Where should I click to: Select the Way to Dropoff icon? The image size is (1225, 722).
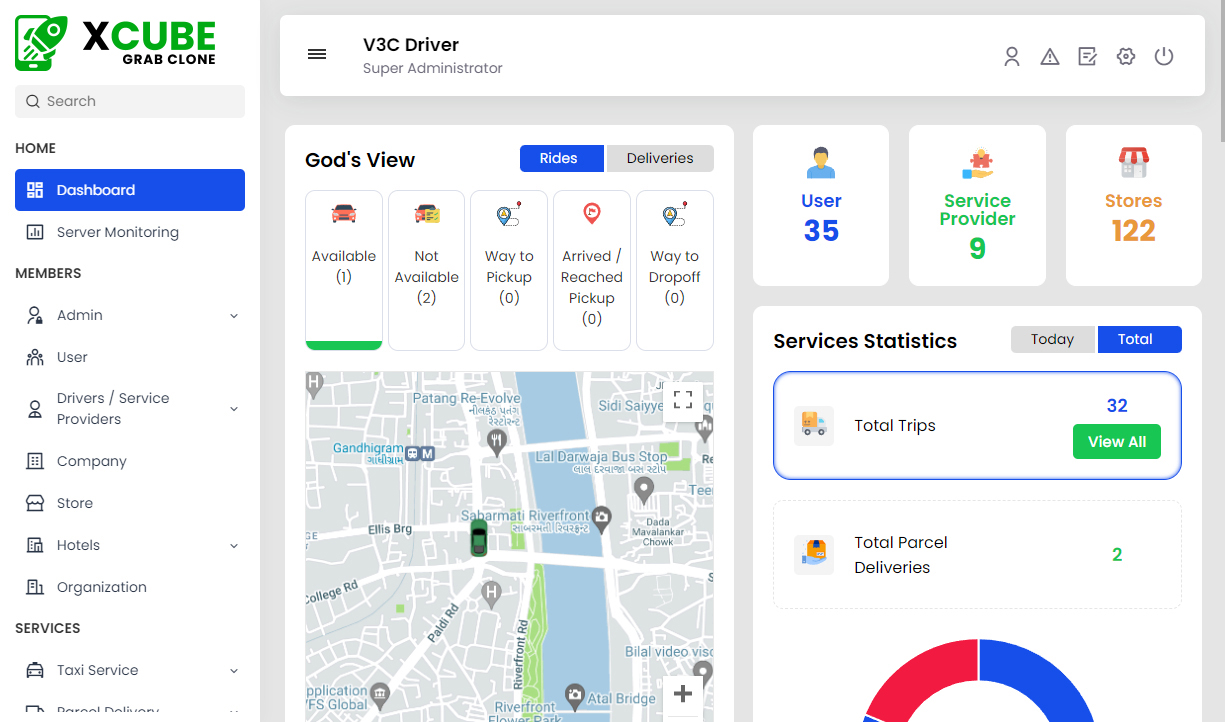pos(674,213)
